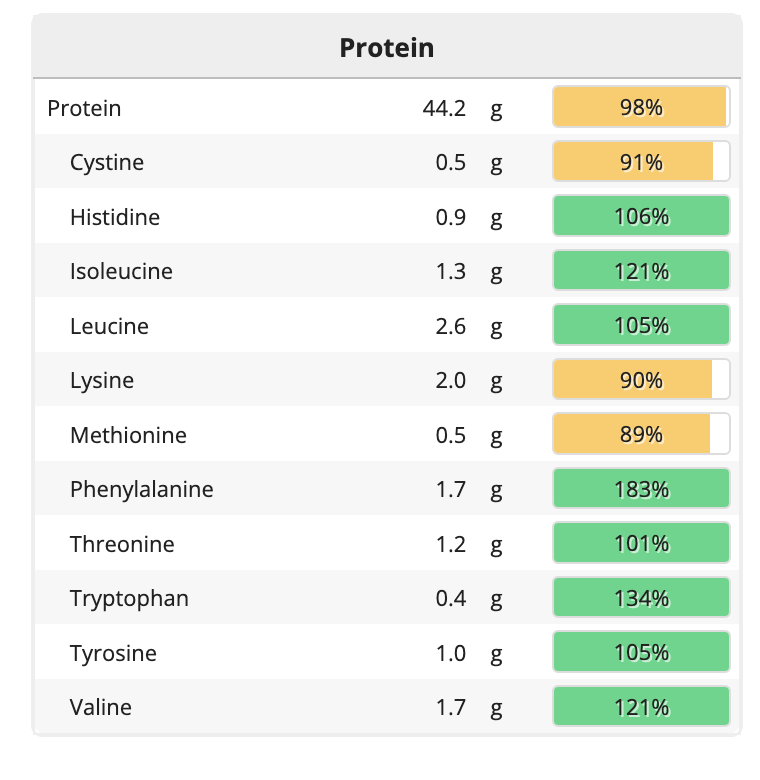Open the Isoleucine nutrient row label

[121, 271]
